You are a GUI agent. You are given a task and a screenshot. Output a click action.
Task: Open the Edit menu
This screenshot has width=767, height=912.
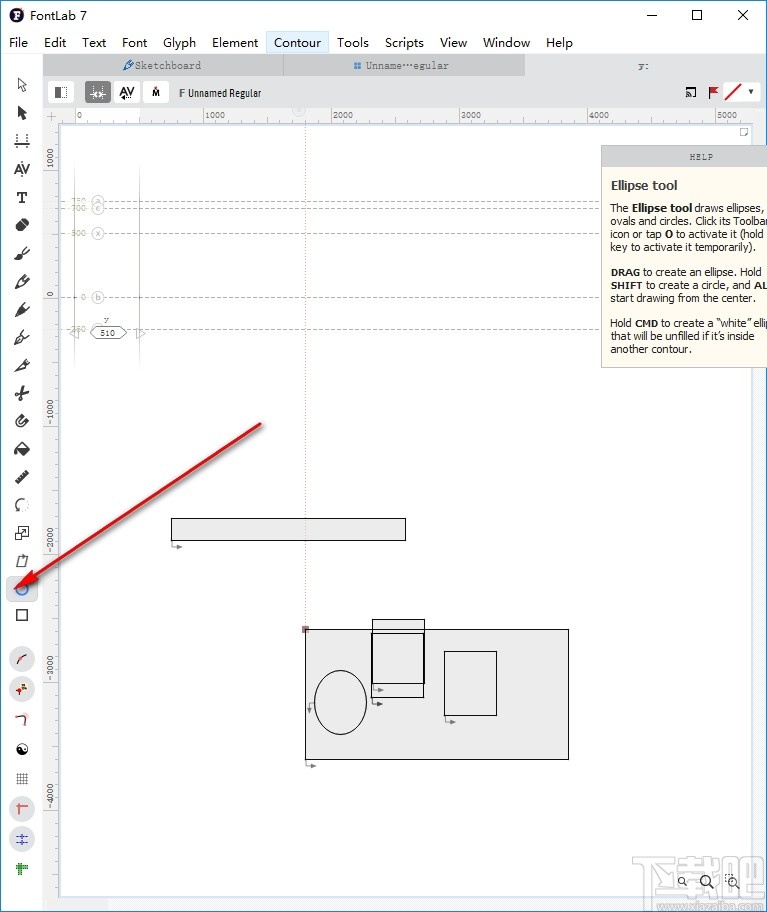(x=55, y=42)
